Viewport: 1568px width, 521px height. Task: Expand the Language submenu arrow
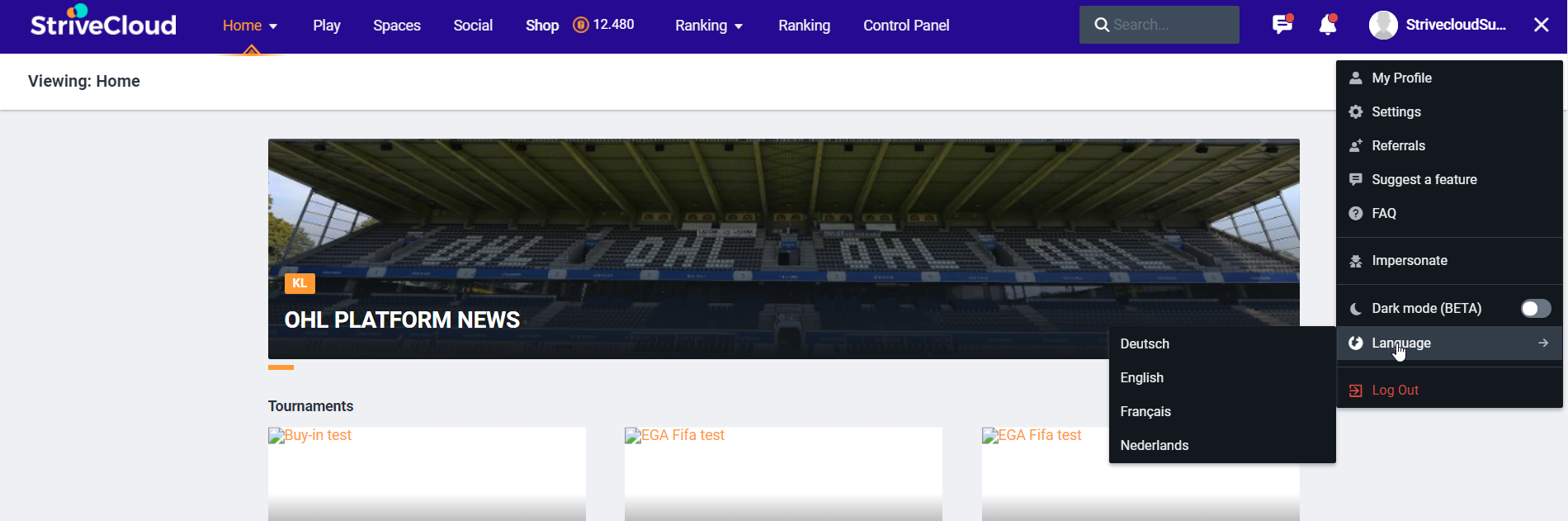point(1543,343)
